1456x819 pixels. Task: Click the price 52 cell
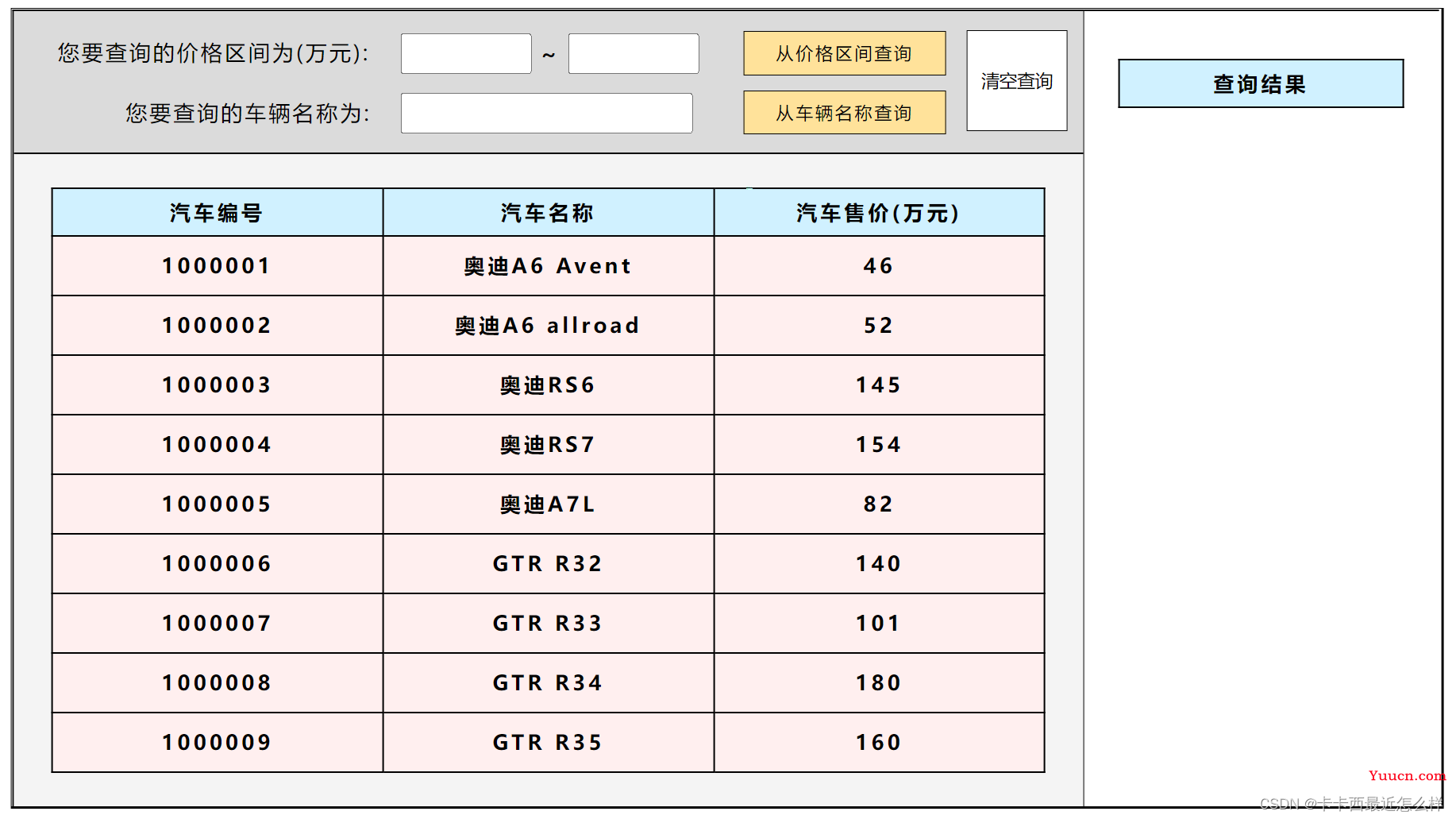click(x=880, y=326)
